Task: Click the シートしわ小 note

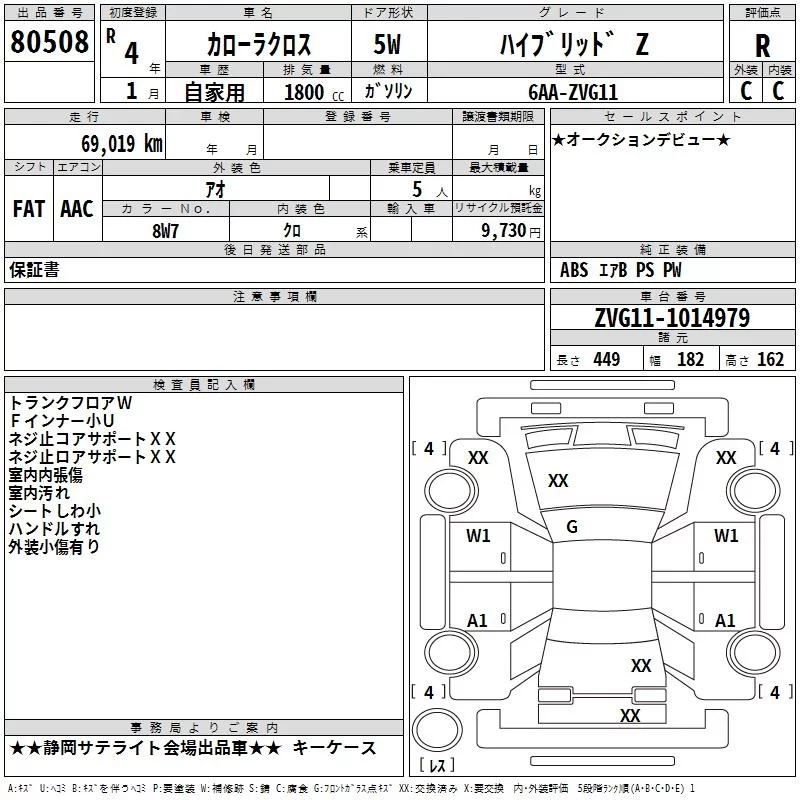Action: tap(55, 511)
